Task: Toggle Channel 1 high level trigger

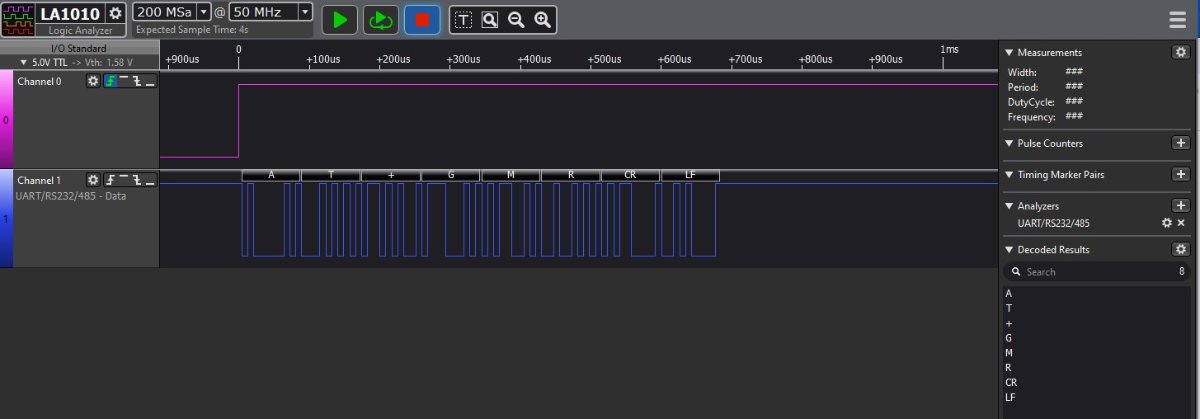Action: (x=123, y=180)
